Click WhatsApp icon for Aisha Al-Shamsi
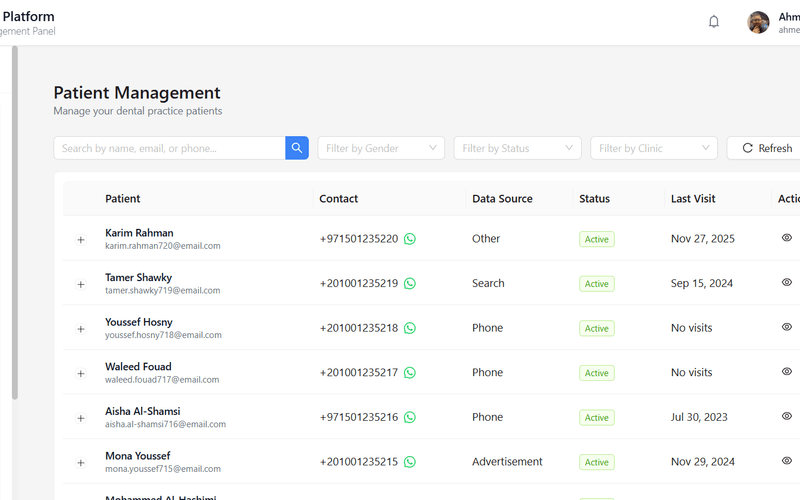The height and width of the screenshot is (500, 800). [410, 417]
